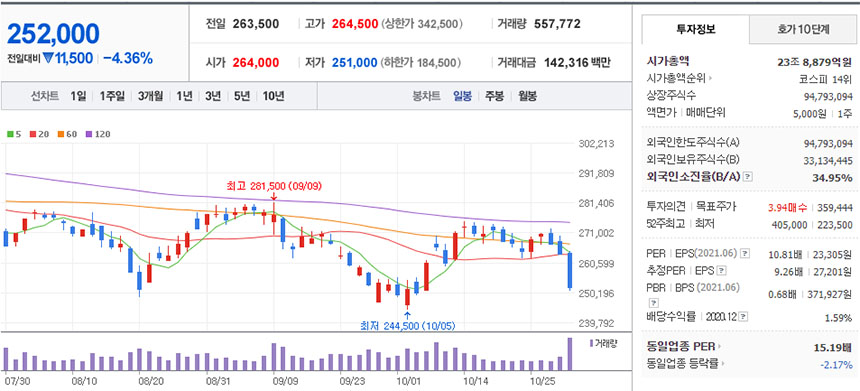Click the help icon beside 외국인소진율(B/A)
Screen dimensions: 860x391
(748, 177)
